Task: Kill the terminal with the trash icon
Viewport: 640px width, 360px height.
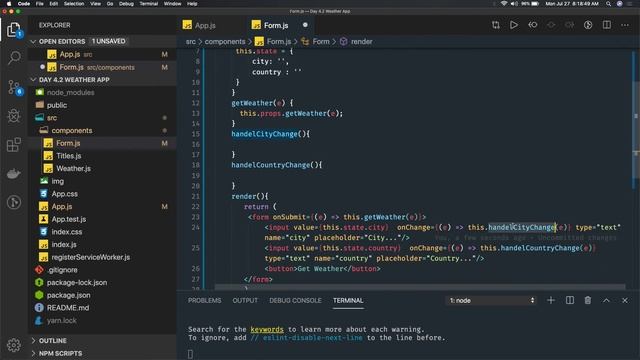Action: 588,300
